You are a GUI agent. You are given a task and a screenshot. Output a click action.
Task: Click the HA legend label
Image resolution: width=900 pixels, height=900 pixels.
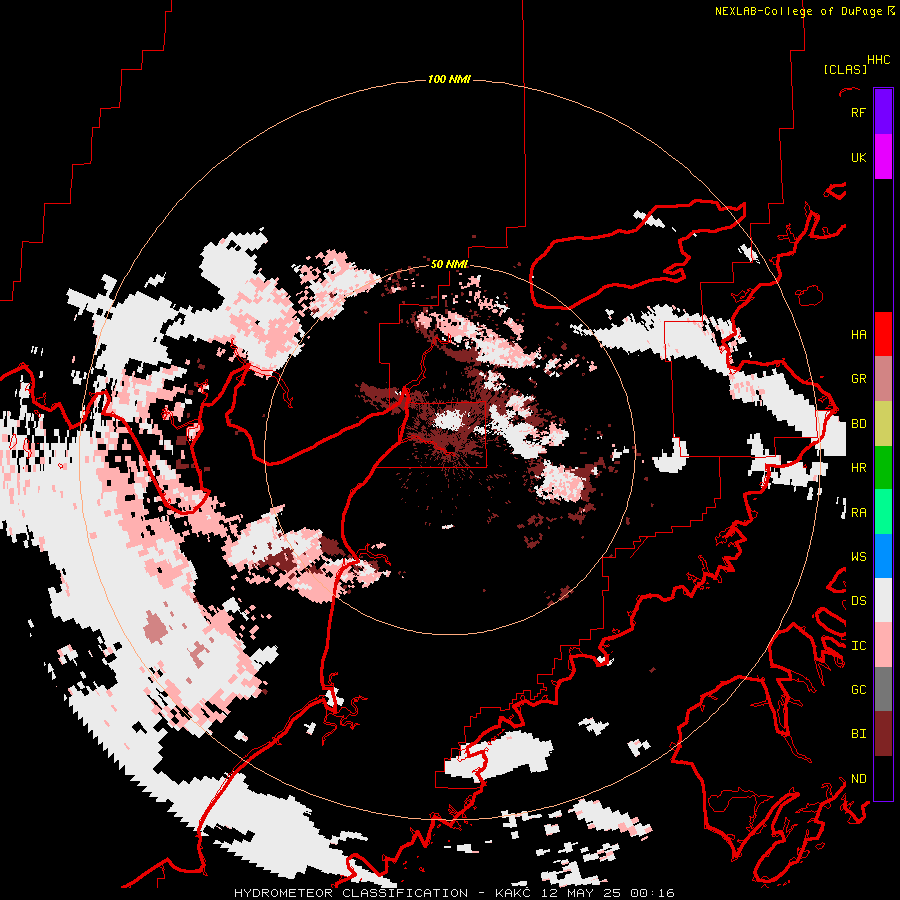coord(858,334)
